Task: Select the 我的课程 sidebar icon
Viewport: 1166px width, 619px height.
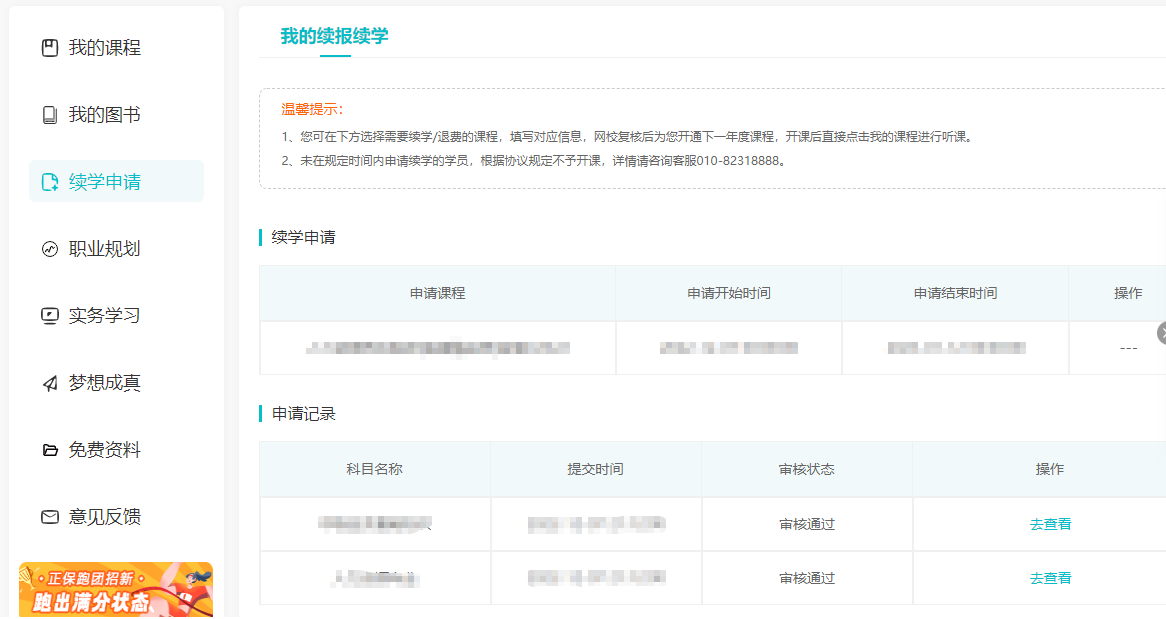Action: [x=49, y=46]
